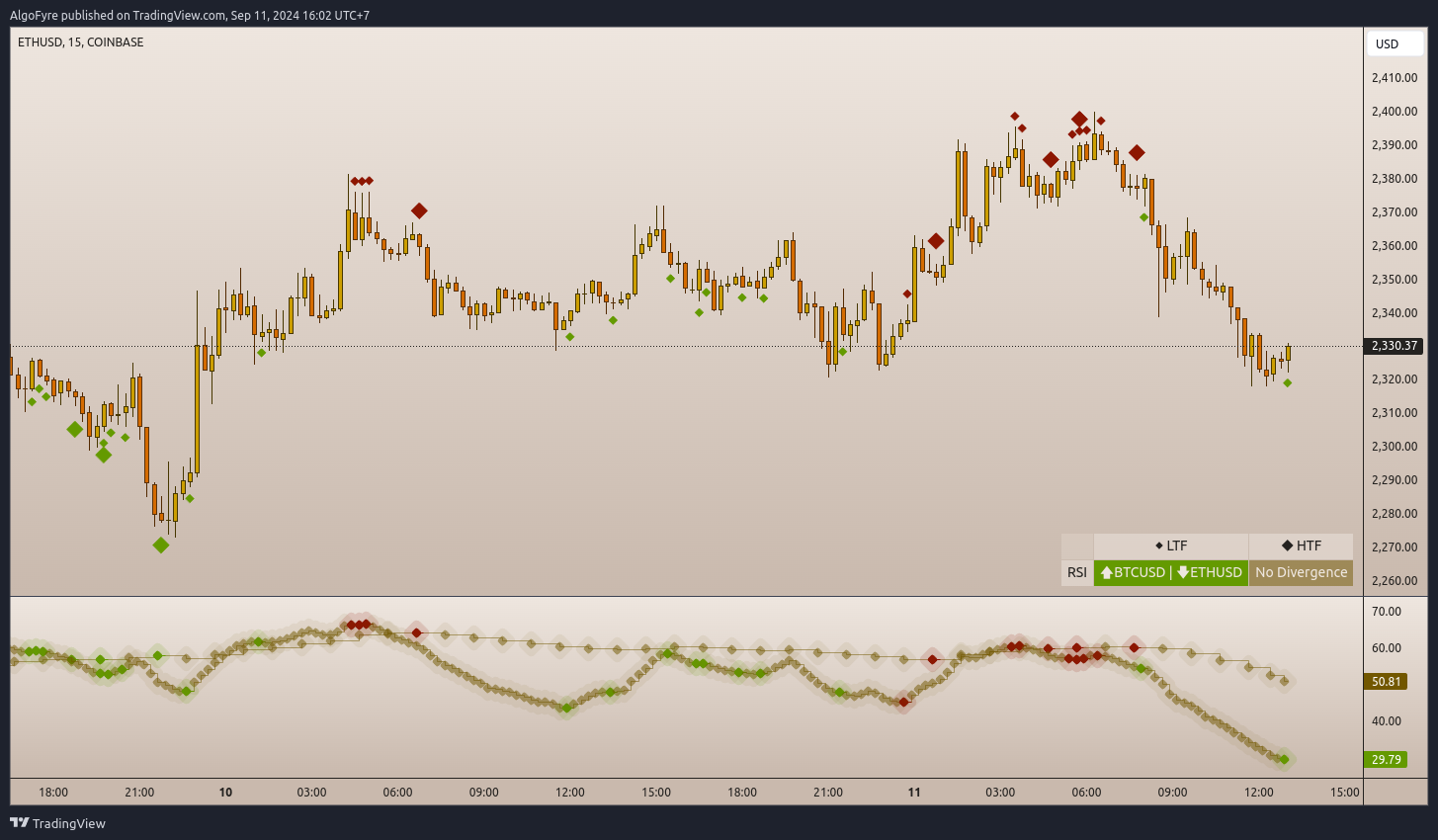Viewport: 1438px width, 840px height.
Task: Click the large diamond icon beside HTF
Action: click(x=1288, y=546)
